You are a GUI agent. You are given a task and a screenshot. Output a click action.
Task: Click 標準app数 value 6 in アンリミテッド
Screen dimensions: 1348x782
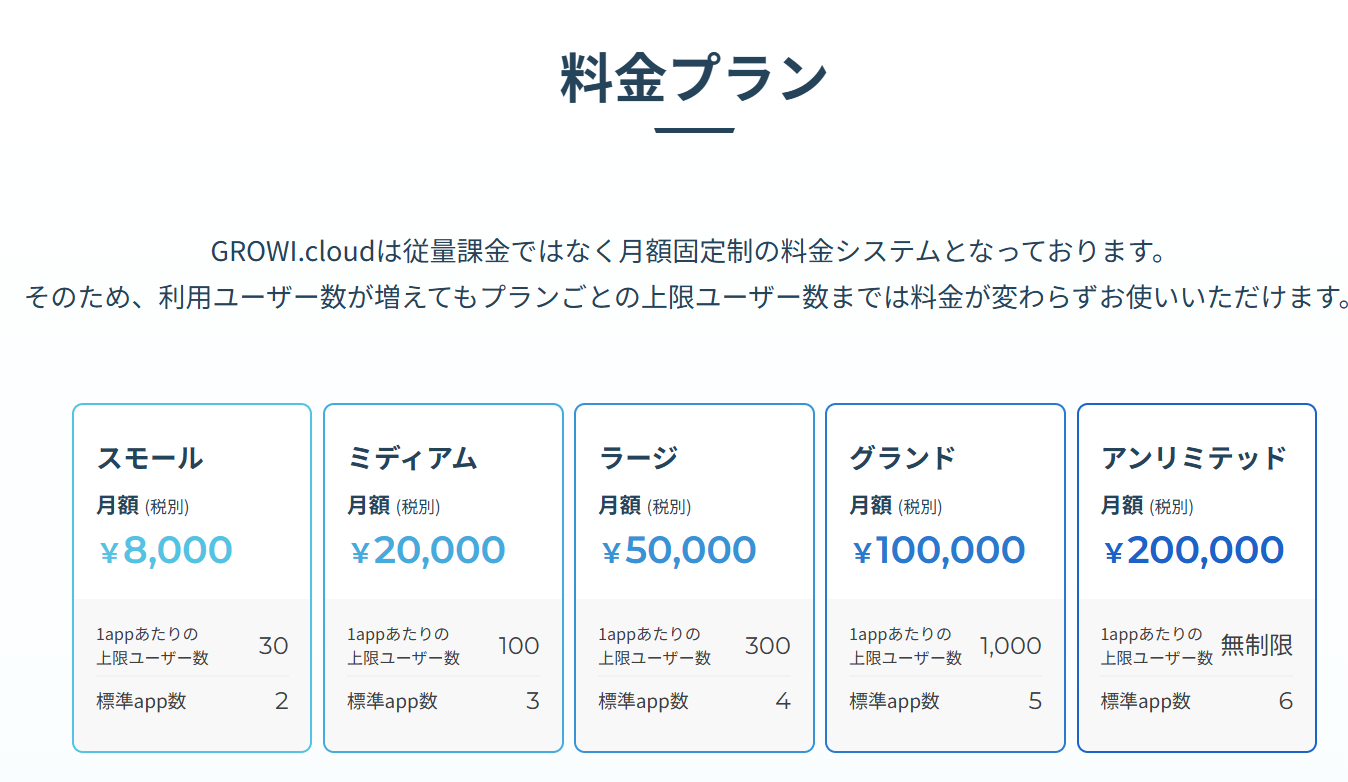(x=1286, y=701)
